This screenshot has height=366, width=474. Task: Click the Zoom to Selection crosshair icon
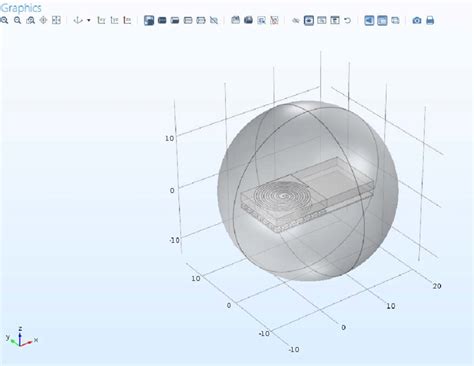point(43,20)
